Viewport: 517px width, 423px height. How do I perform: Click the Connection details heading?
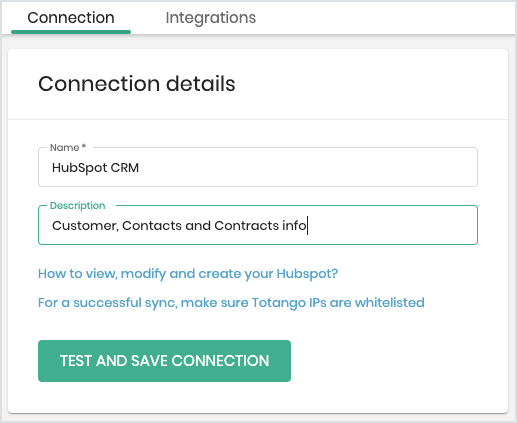click(137, 84)
